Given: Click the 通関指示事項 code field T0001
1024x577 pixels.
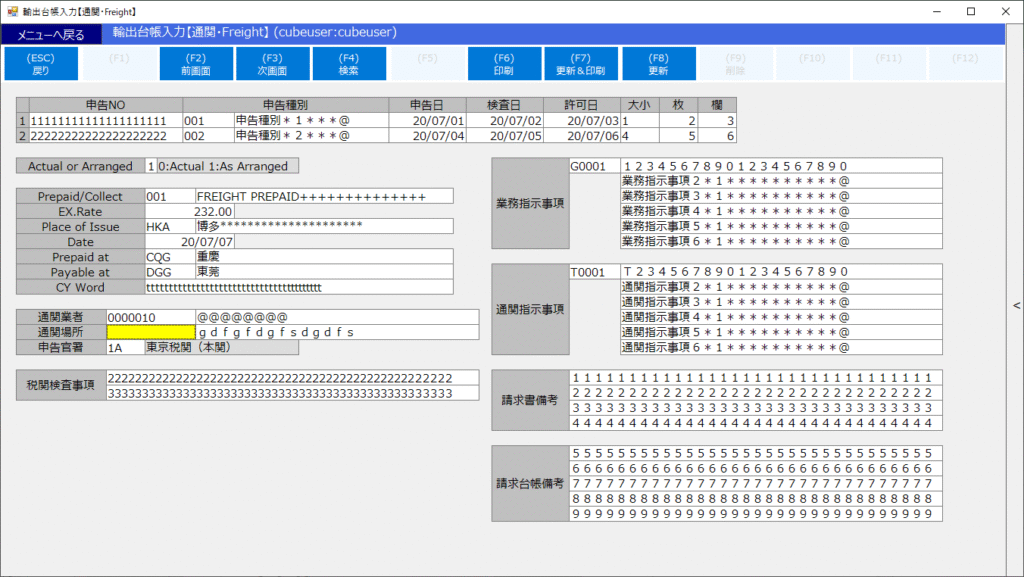Looking at the screenshot, I should click(593, 272).
